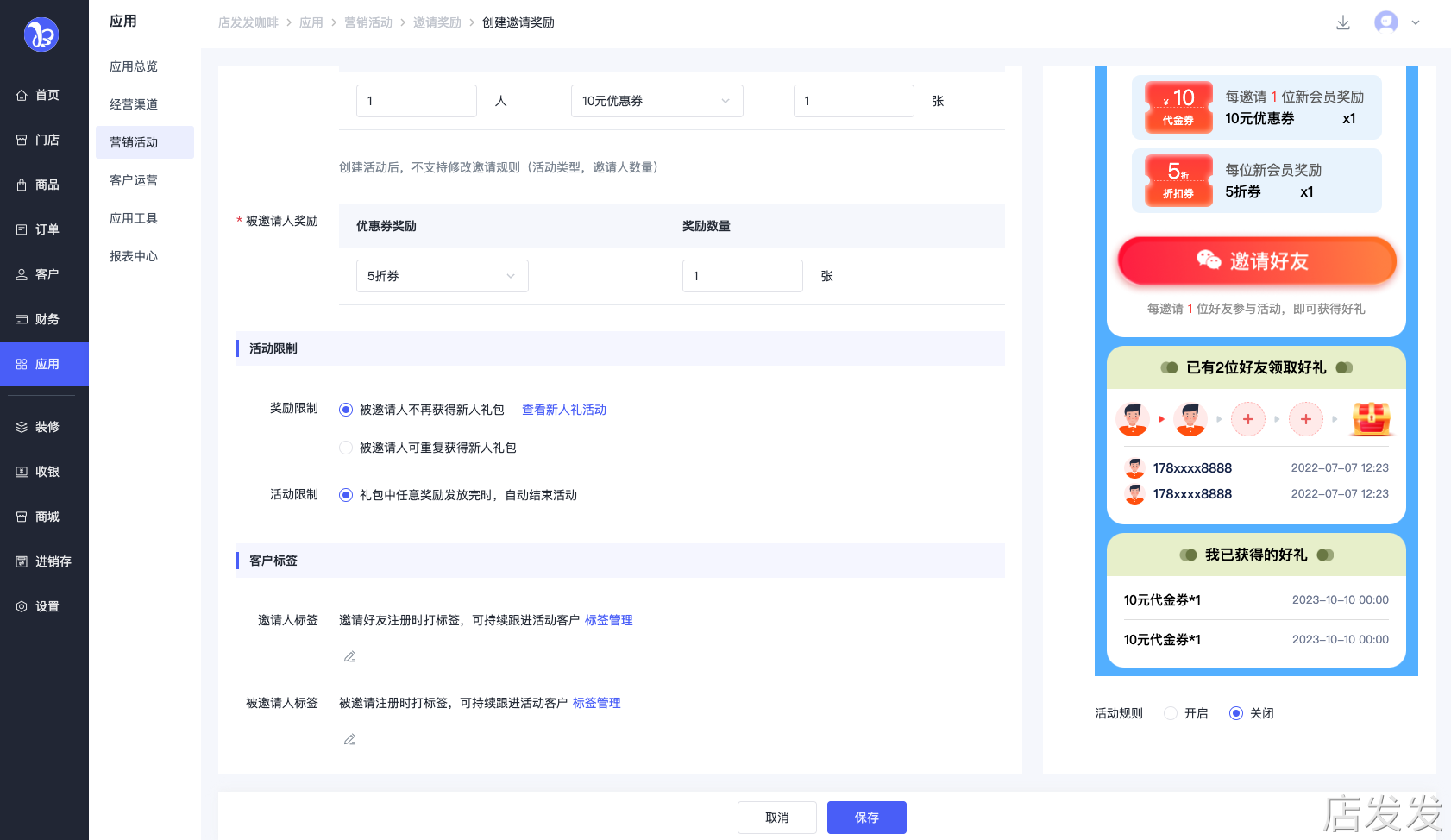Go to 营销活动 in the breadcrumb
1451x840 pixels.
click(368, 22)
